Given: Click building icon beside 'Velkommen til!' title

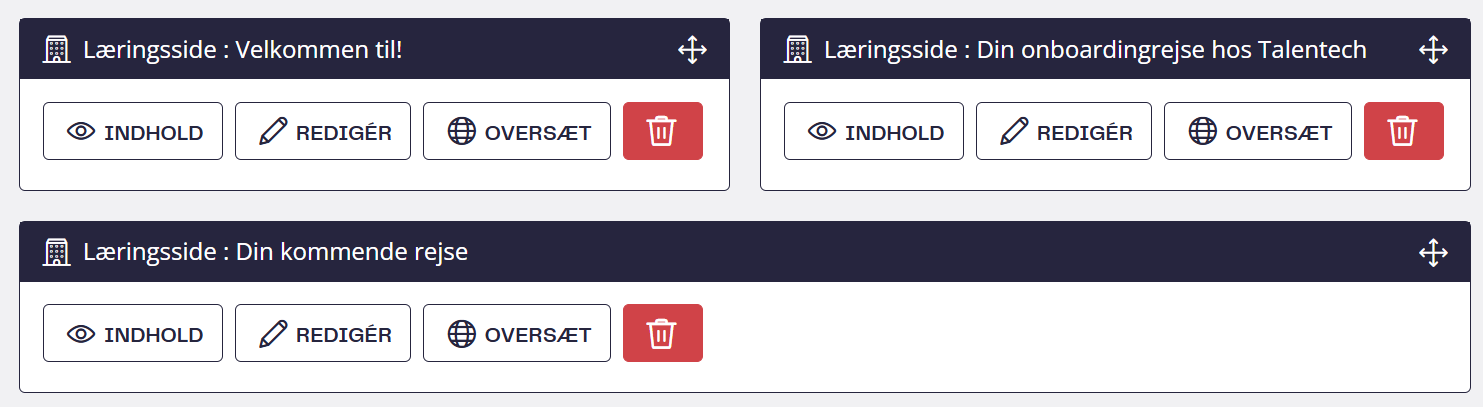Looking at the screenshot, I should [57, 50].
